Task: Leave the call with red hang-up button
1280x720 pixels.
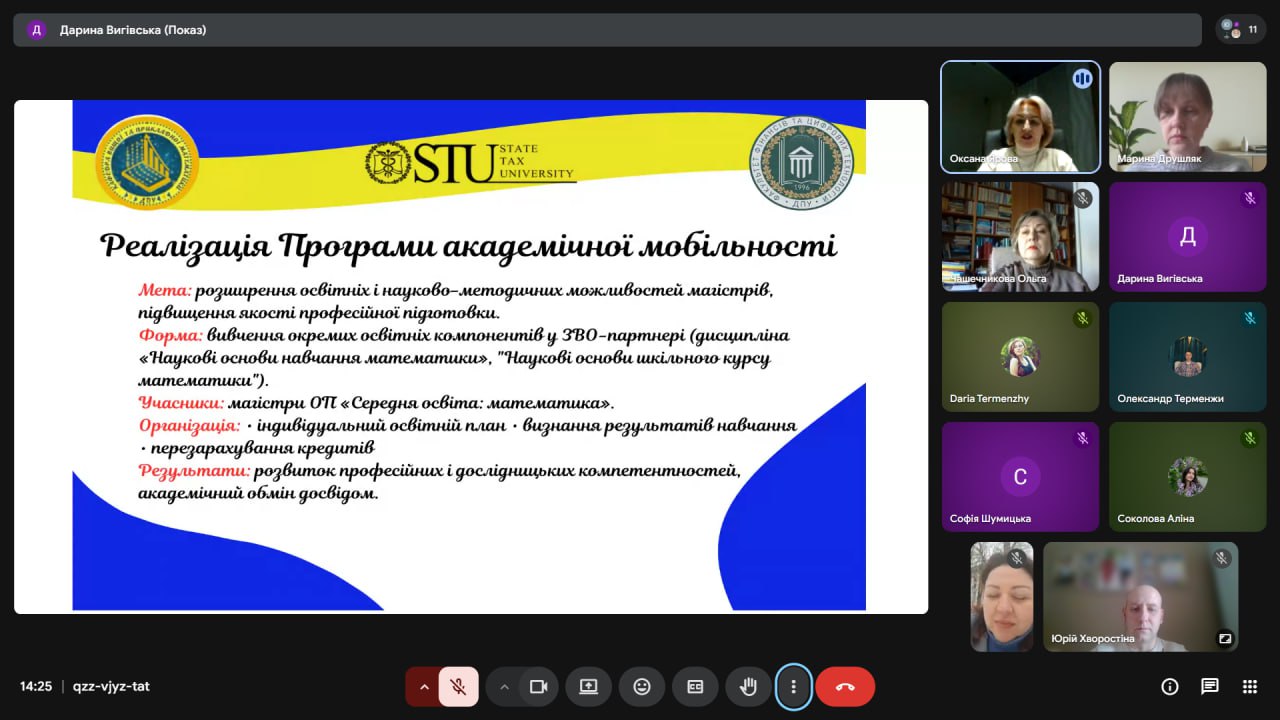Action: 845,687
